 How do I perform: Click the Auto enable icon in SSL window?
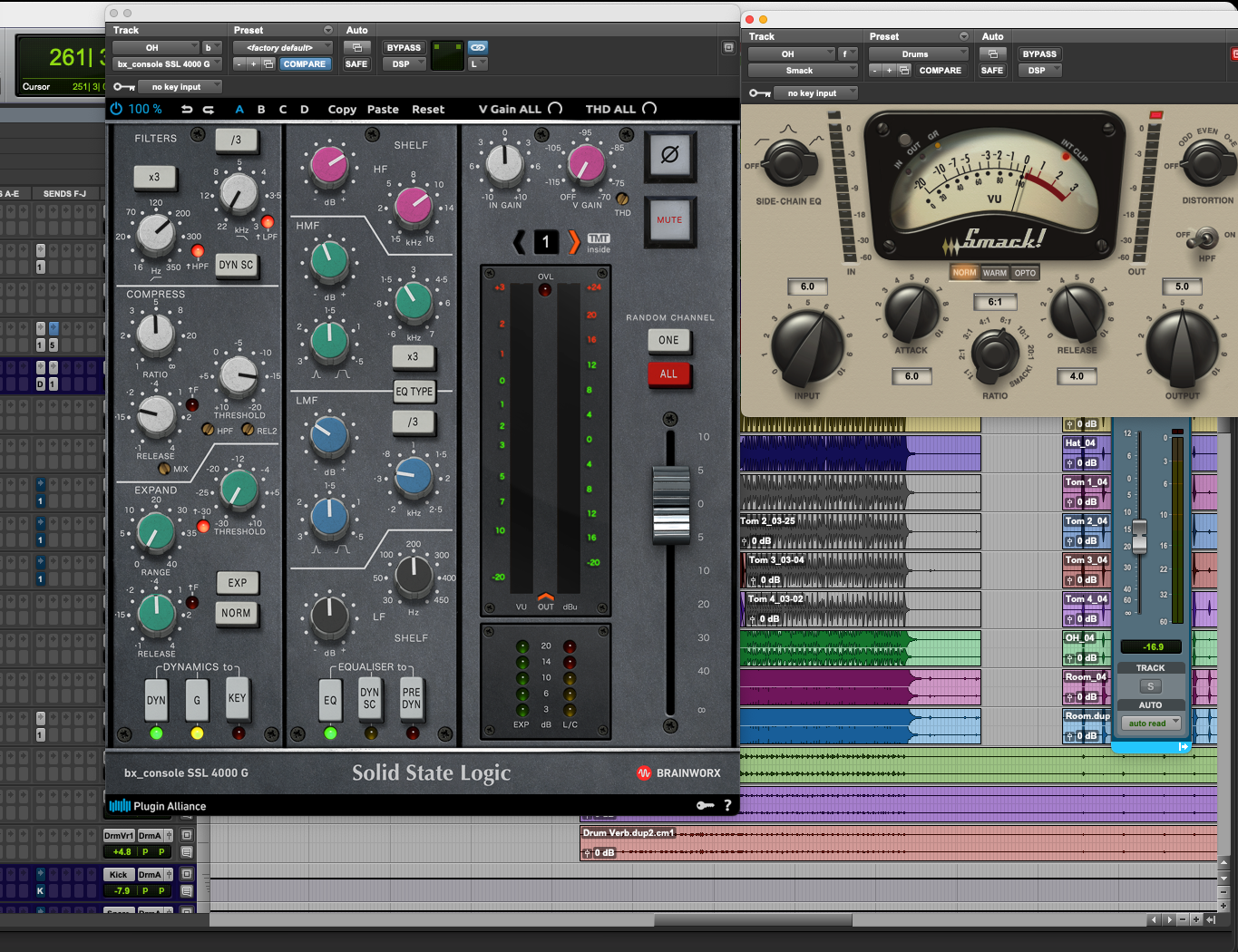point(357,47)
